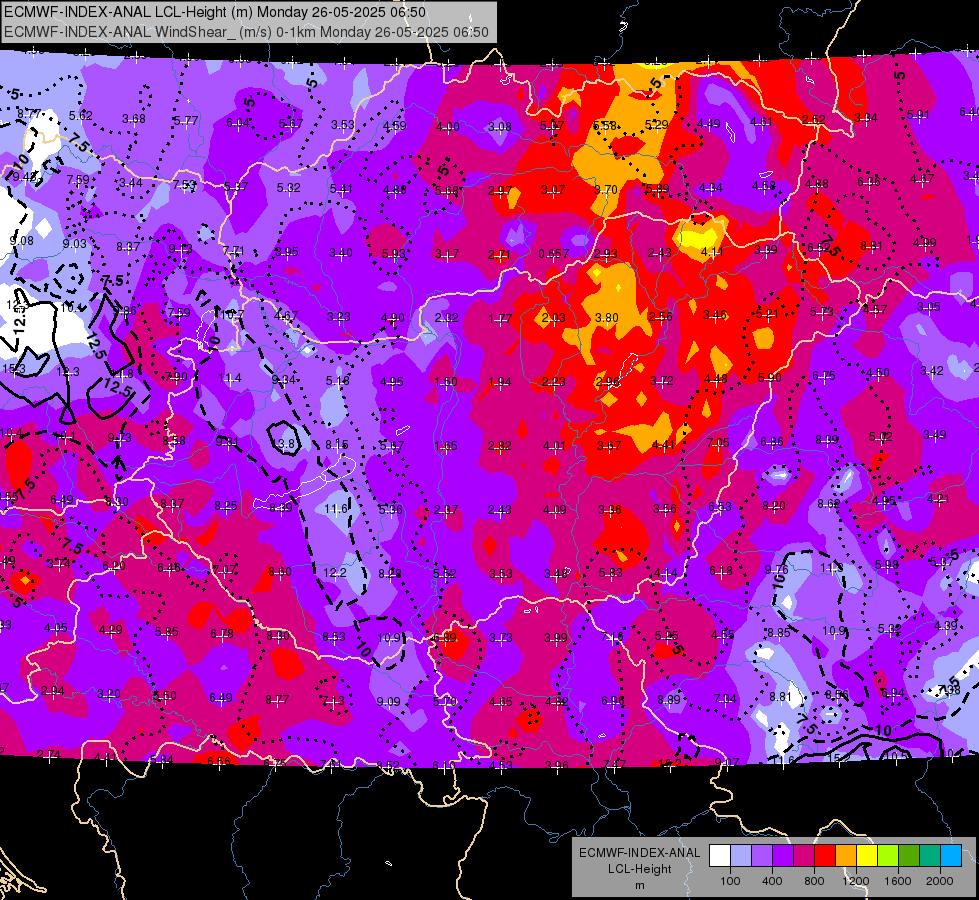The height and width of the screenshot is (900, 979).
Task: Click the grid value '1.50'
Action: [x=446, y=382]
